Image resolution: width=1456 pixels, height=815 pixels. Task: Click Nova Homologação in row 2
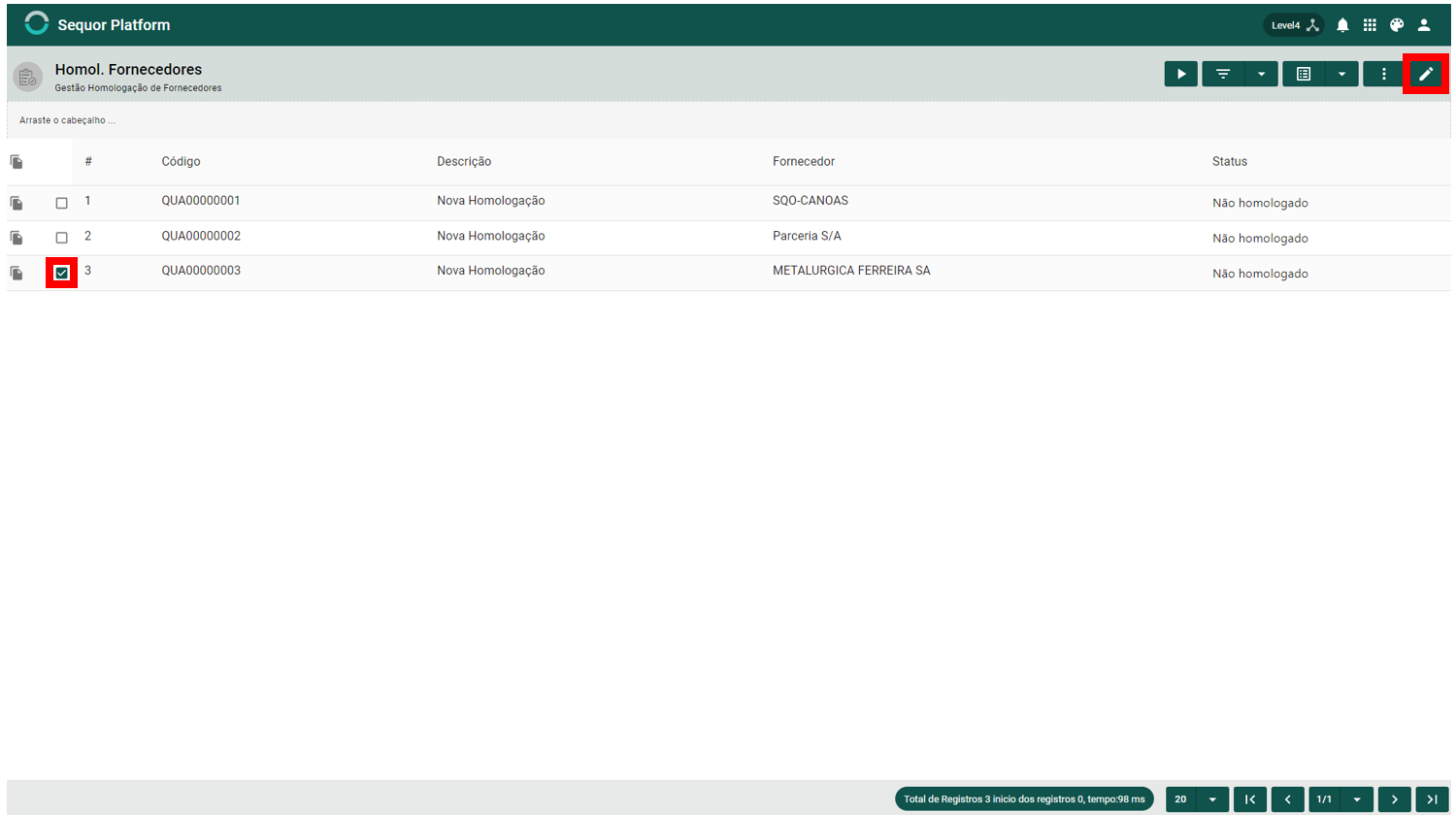(491, 236)
